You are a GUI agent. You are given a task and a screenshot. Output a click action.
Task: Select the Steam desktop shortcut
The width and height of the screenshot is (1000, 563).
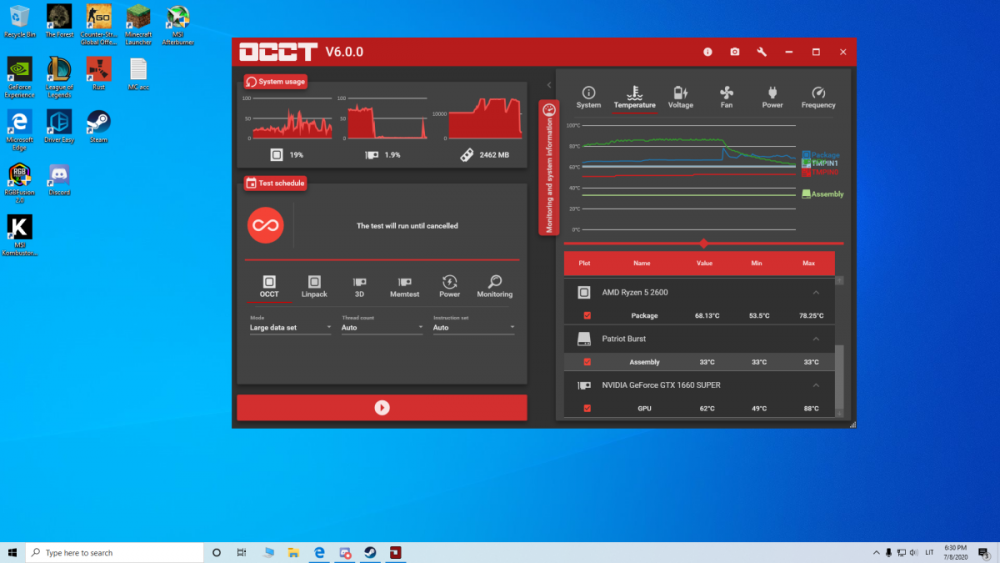(98, 126)
